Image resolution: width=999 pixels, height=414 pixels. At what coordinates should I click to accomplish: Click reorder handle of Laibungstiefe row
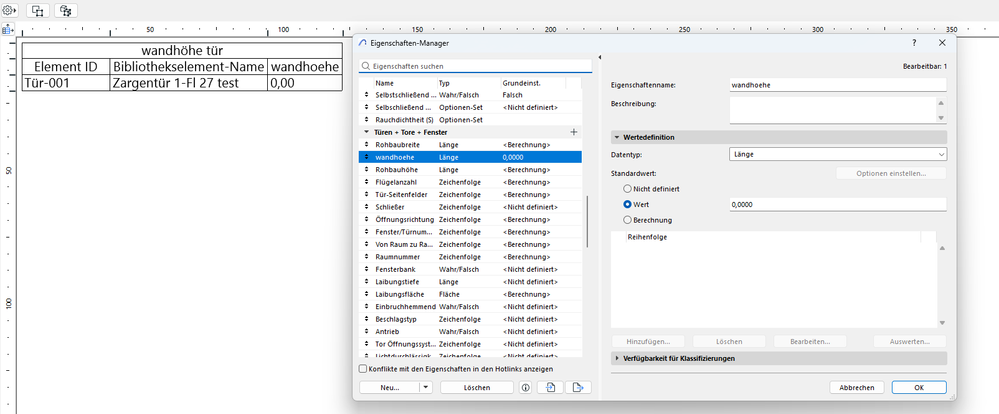coord(366,282)
